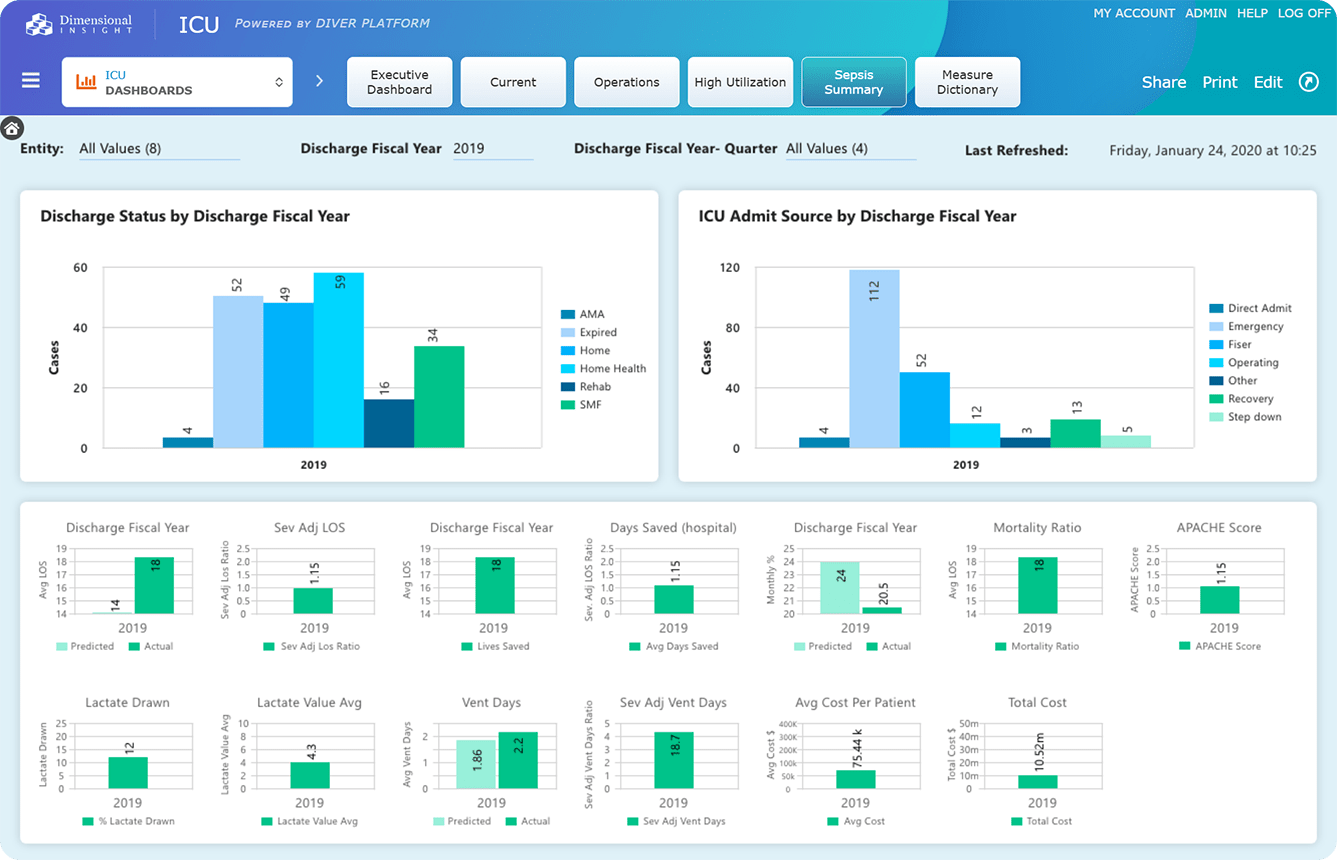Open the Discharge Fiscal Year-Quarter filter
1337x860 pixels.
pyautogui.click(x=849, y=149)
